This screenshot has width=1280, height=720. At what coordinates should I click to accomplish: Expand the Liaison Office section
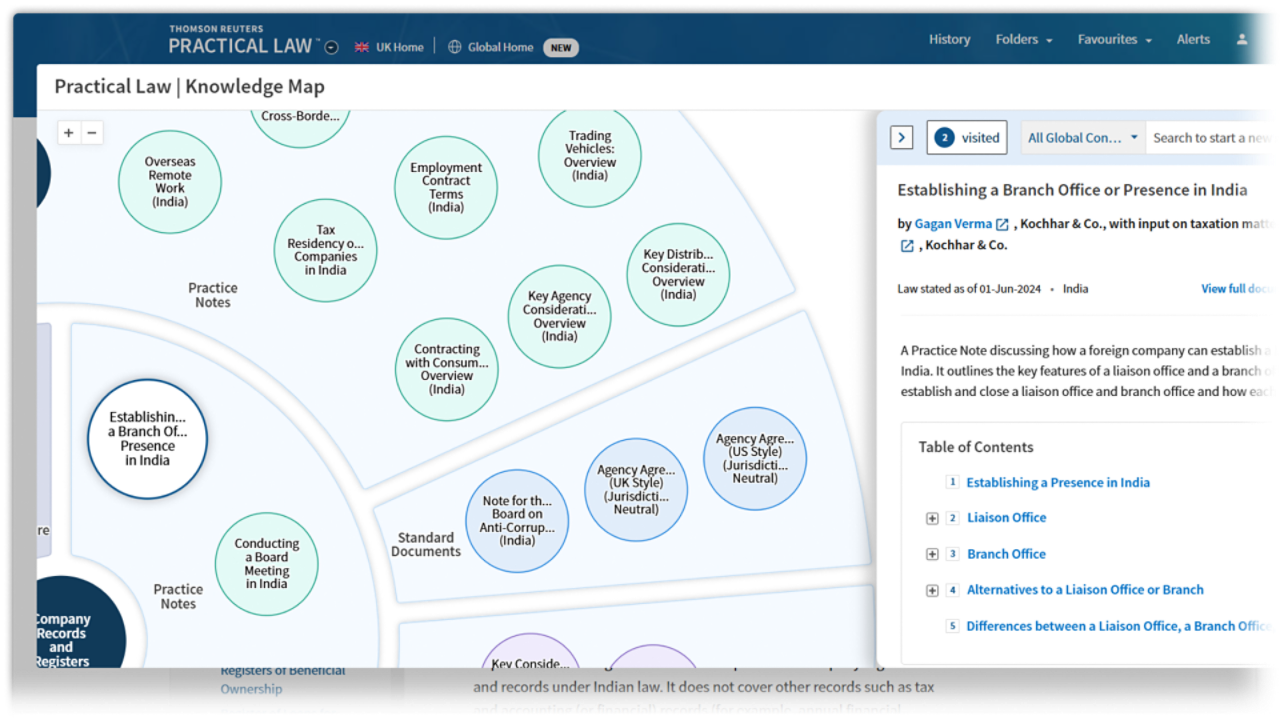tap(932, 518)
